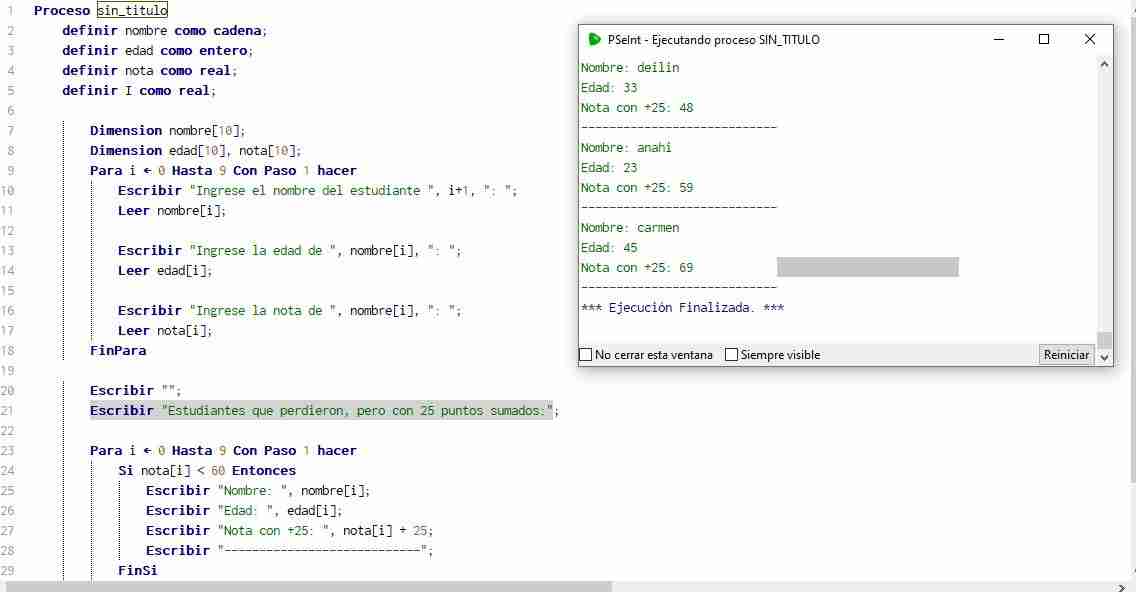Click 'Escribir "";' on line 20
The image size is (1136, 592).
[135, 391]
